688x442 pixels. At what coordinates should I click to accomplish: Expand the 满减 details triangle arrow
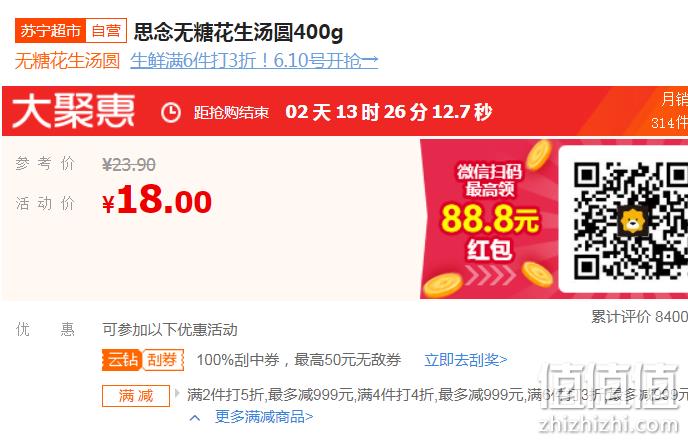[x=177, y=393]
